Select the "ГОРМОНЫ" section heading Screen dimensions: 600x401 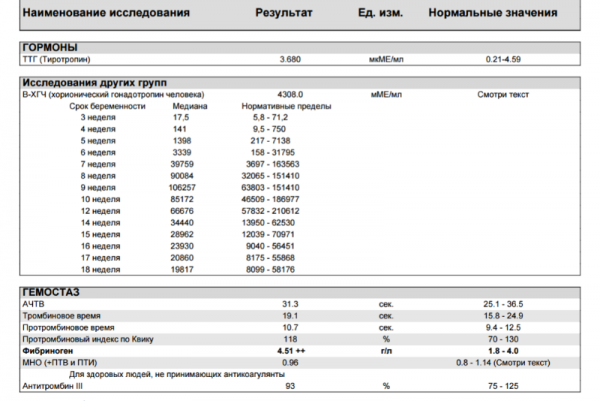(x=50, y=48)
